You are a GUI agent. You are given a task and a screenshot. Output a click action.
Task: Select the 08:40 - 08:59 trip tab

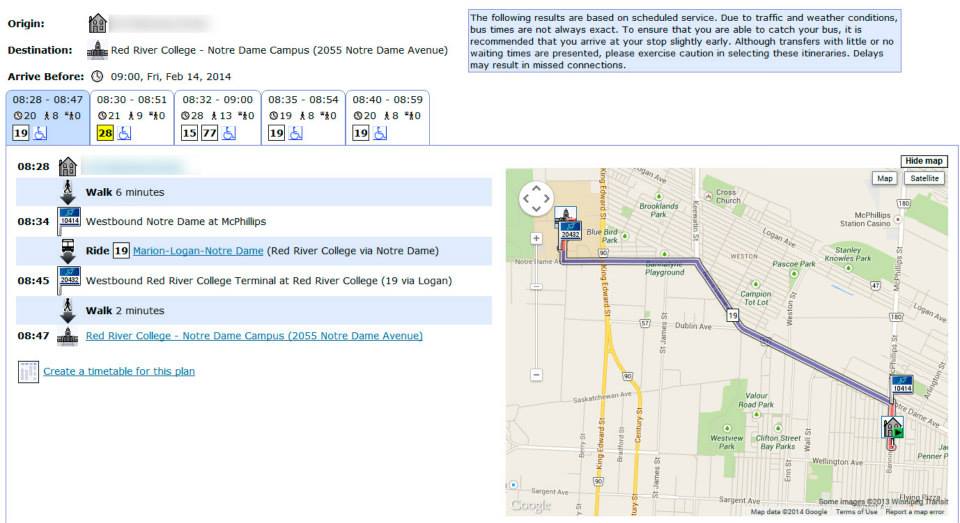point(388,116)
